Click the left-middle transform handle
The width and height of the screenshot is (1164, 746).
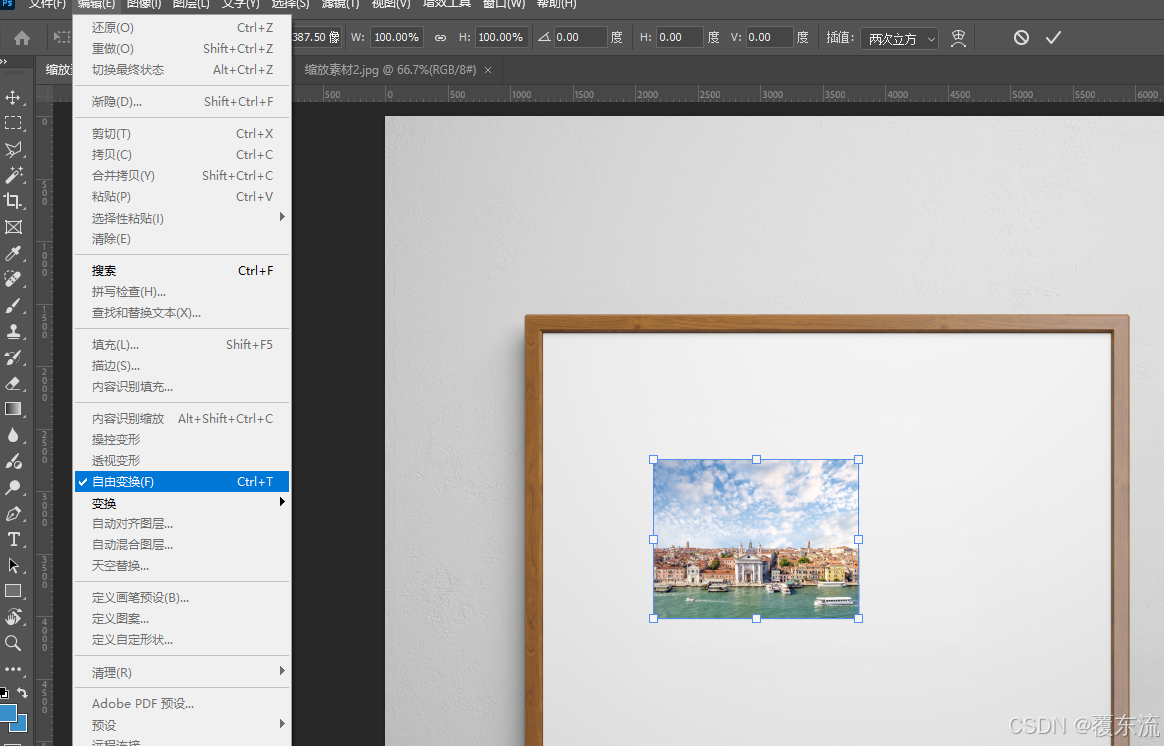[654, 540]
